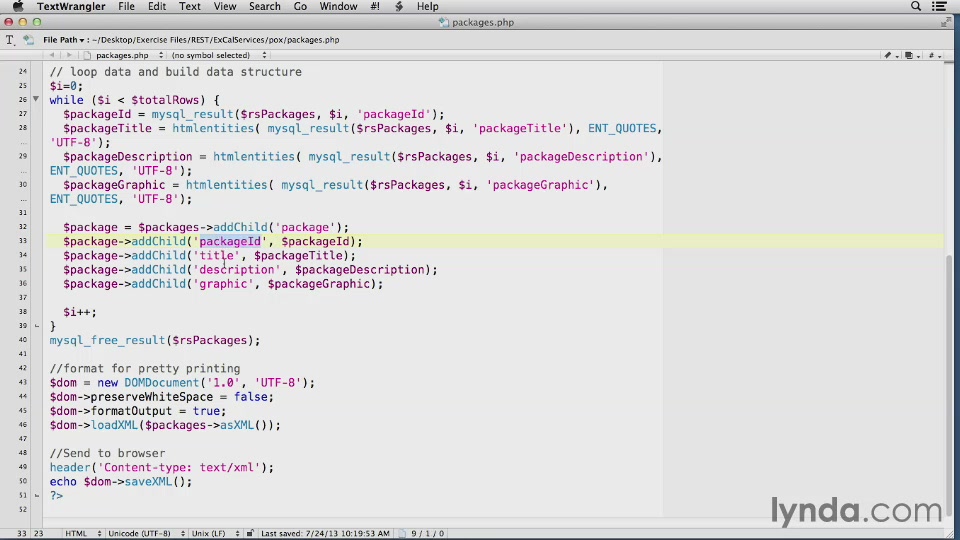The height and width of the screenshot is (540, 960).
Task: Open the File Path dropdown
Action: click(64, 40)
